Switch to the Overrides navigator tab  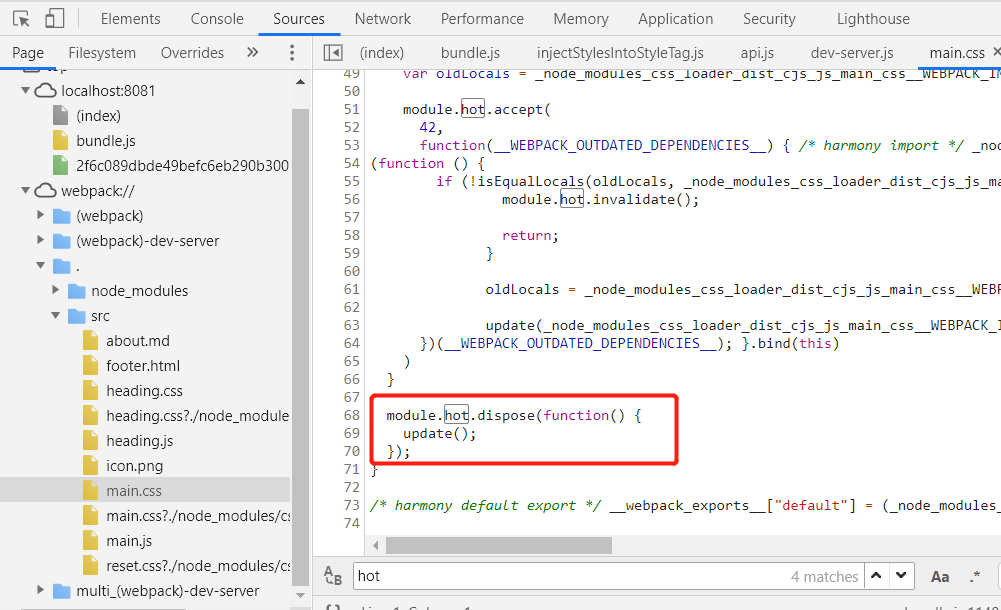coord(192,52)
